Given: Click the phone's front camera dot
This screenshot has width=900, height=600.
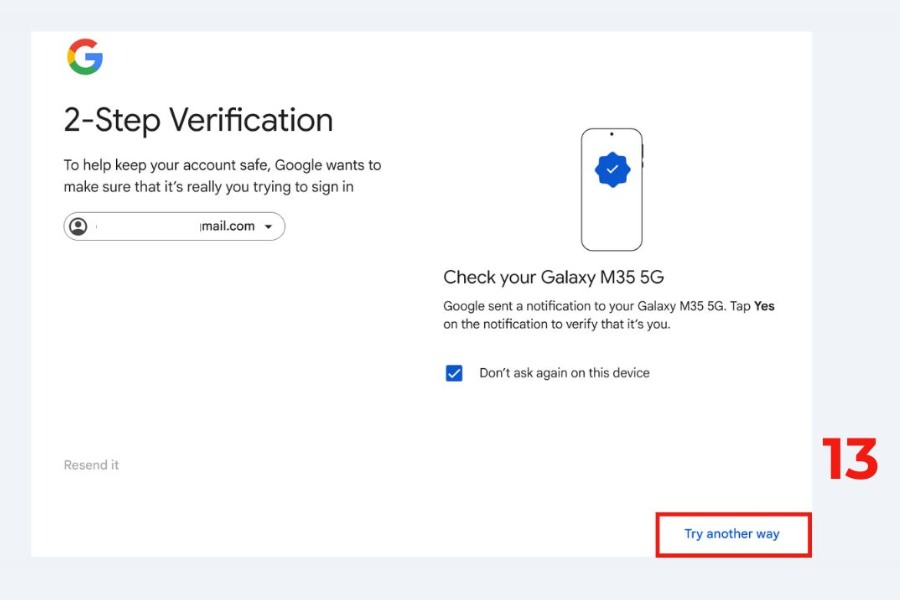Looking at the screenshot, I should [612, 134].
